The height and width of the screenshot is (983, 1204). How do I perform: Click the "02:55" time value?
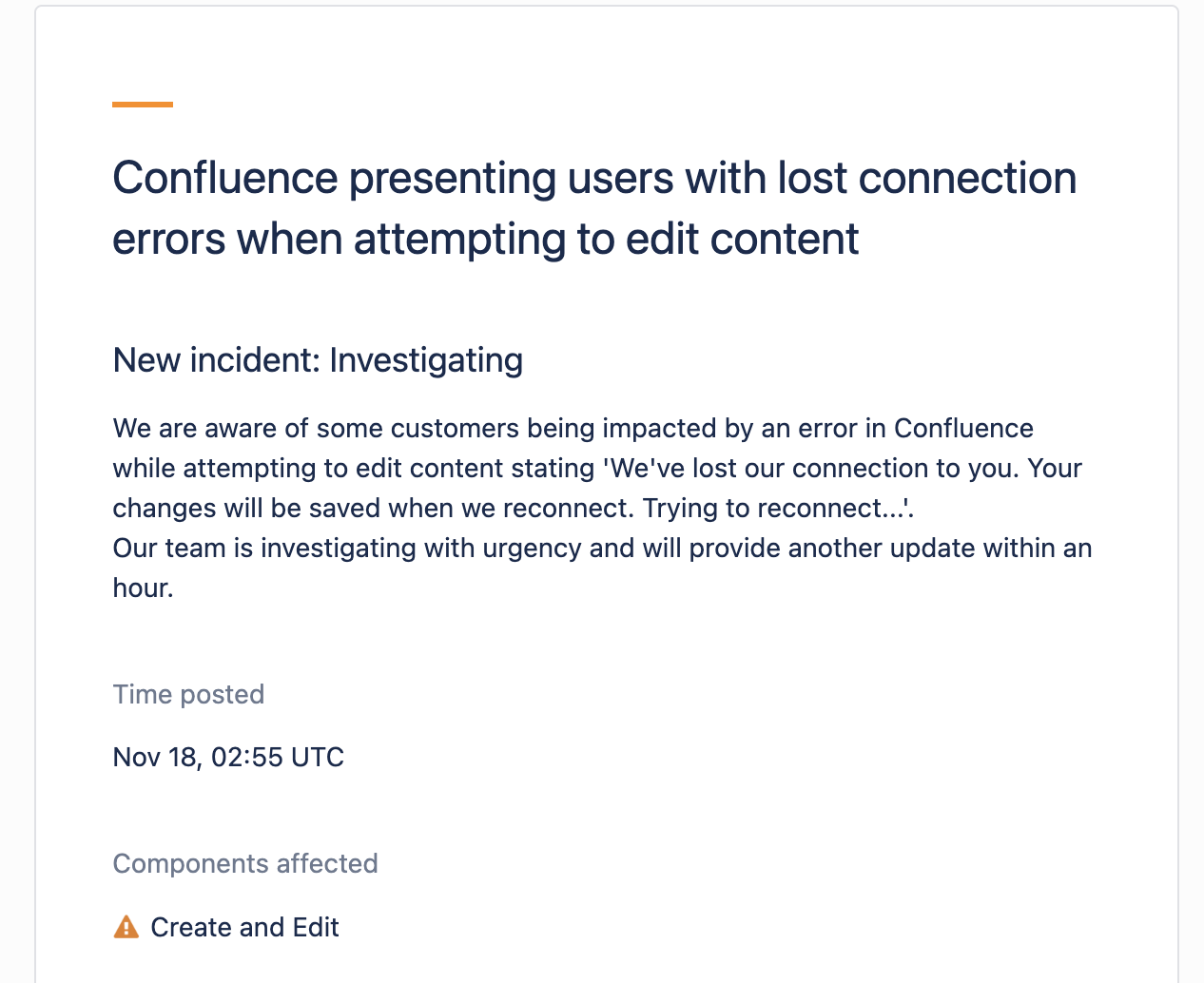tap(247, 758)
